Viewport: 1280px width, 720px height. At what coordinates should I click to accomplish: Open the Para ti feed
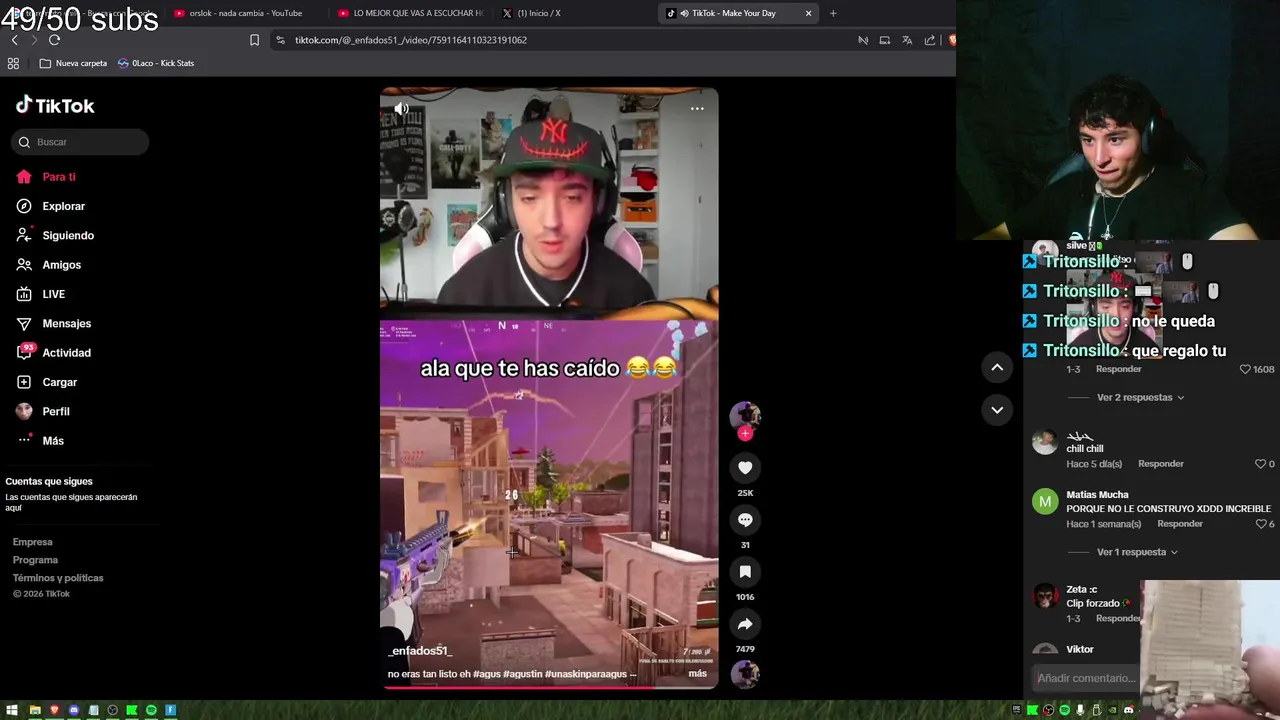[46, 177]
